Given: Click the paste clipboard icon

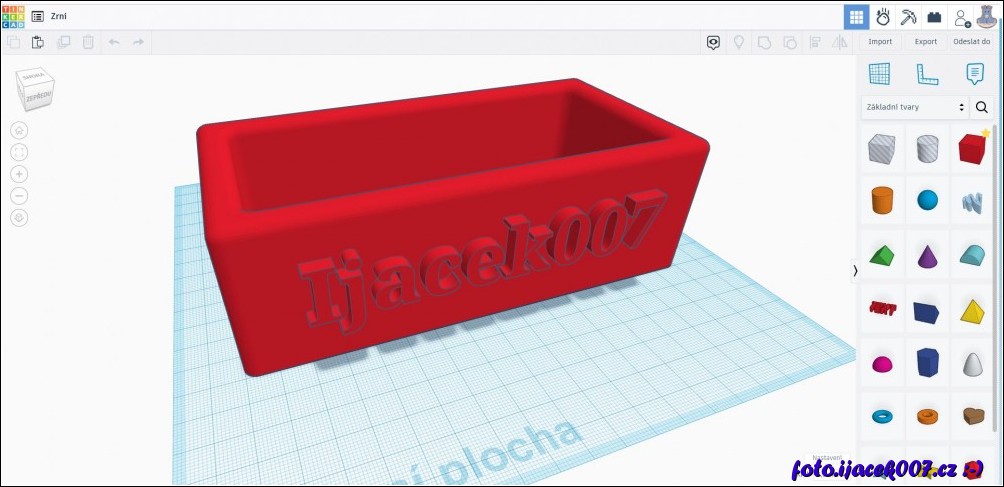Looking at the screenshot, I should coord(38,42).
